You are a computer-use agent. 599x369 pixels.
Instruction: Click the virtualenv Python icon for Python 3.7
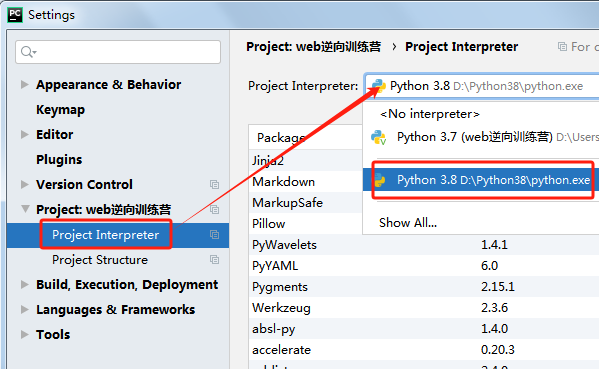[379, 137]
